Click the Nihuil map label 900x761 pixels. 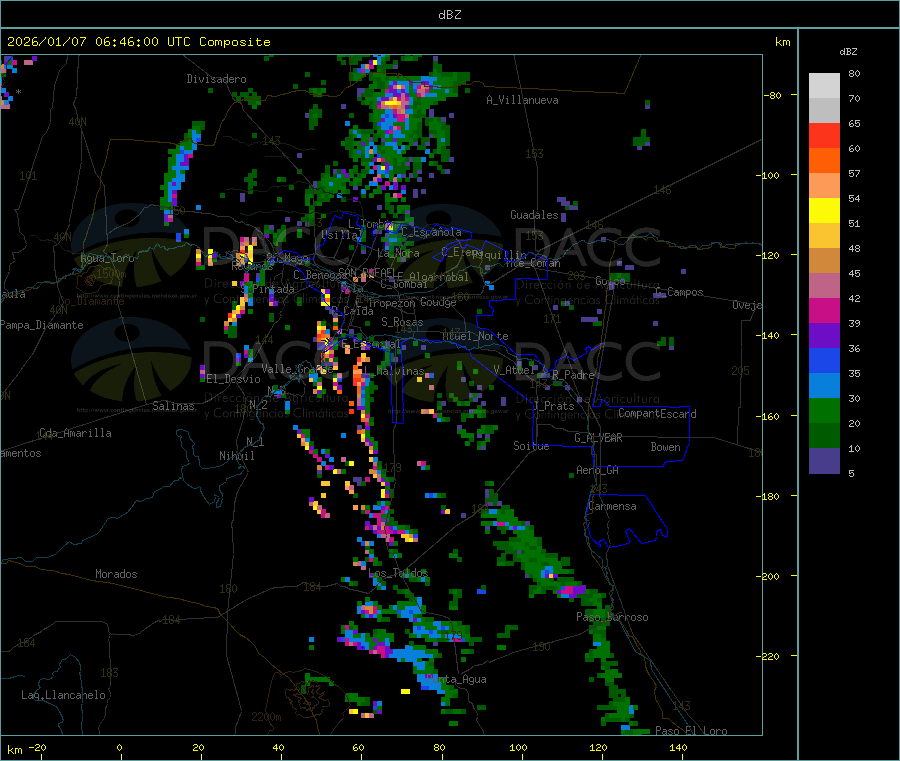coord(237,456)
